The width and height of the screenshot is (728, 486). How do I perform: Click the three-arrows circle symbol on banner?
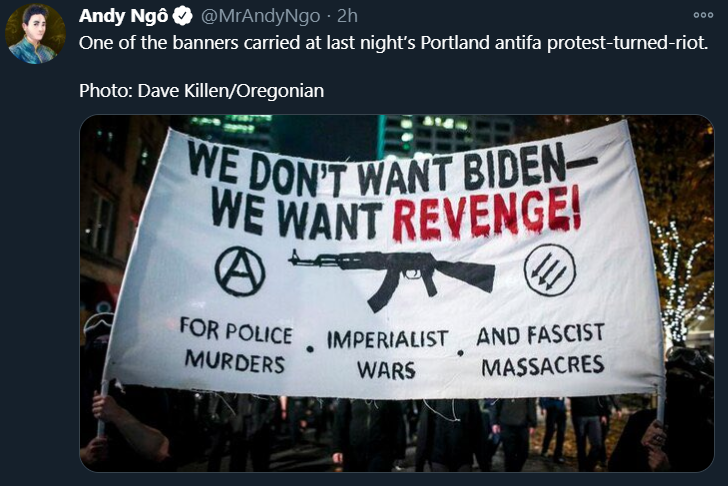tap(550, 270)
